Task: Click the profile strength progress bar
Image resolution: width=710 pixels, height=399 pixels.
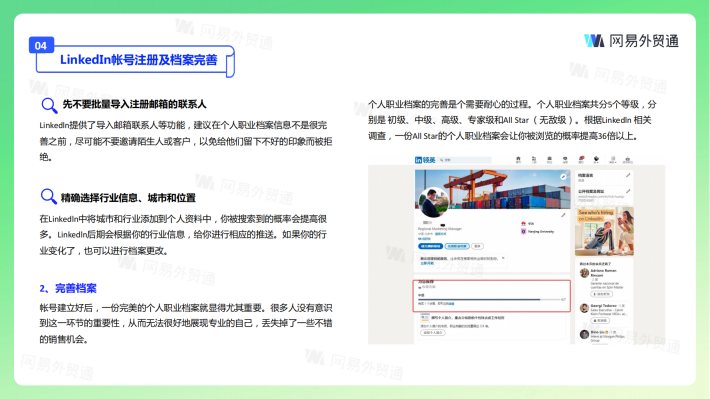Action: click(492, 299)
